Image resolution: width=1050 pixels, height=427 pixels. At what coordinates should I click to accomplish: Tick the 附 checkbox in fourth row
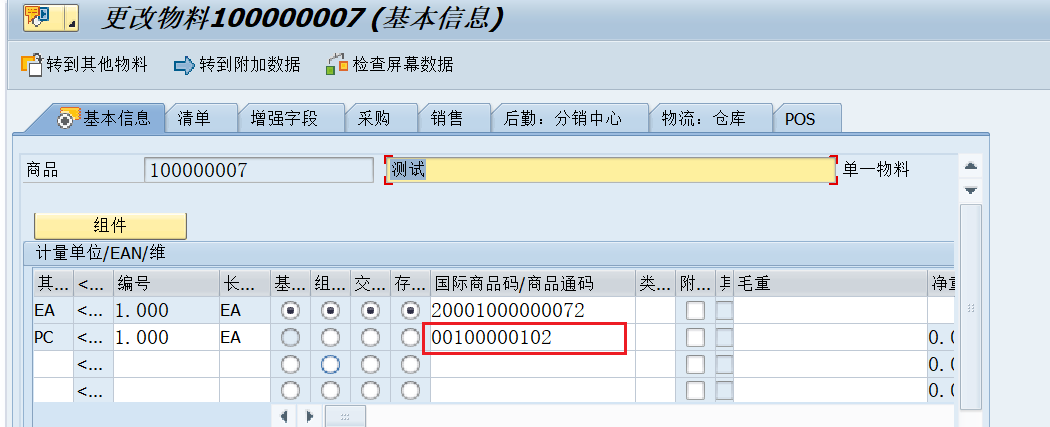pyautogui.click(x=695, y=390)
